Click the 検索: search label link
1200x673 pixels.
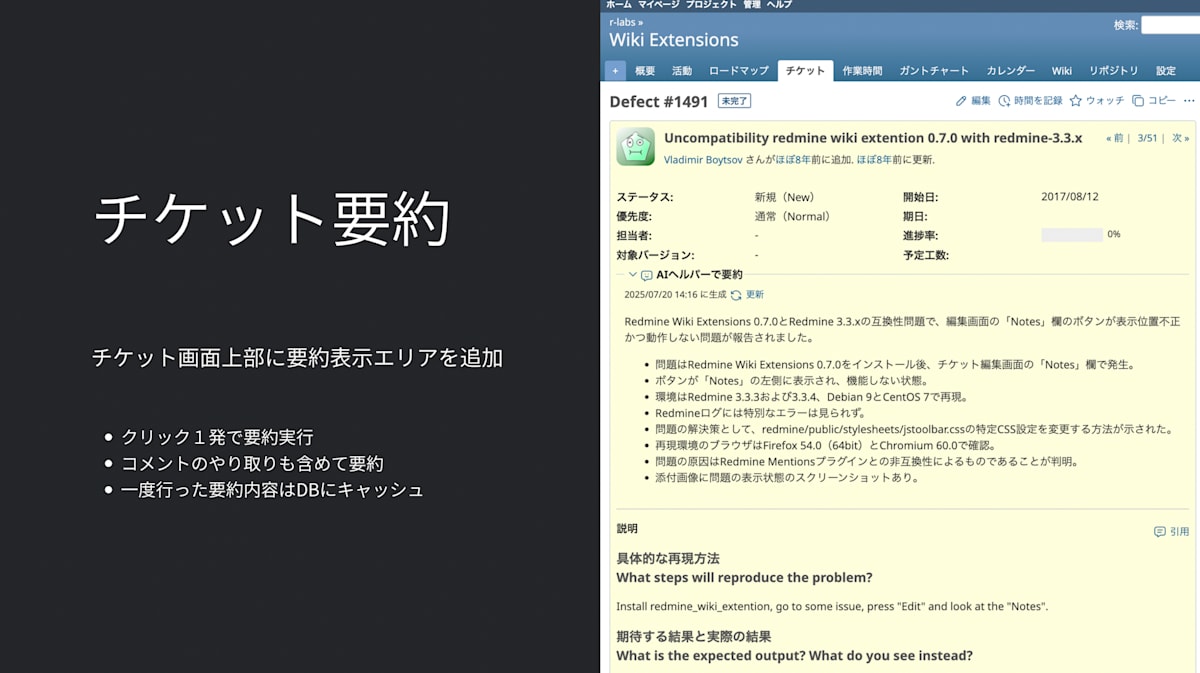pyautogui.click(x=1126, y=25)
